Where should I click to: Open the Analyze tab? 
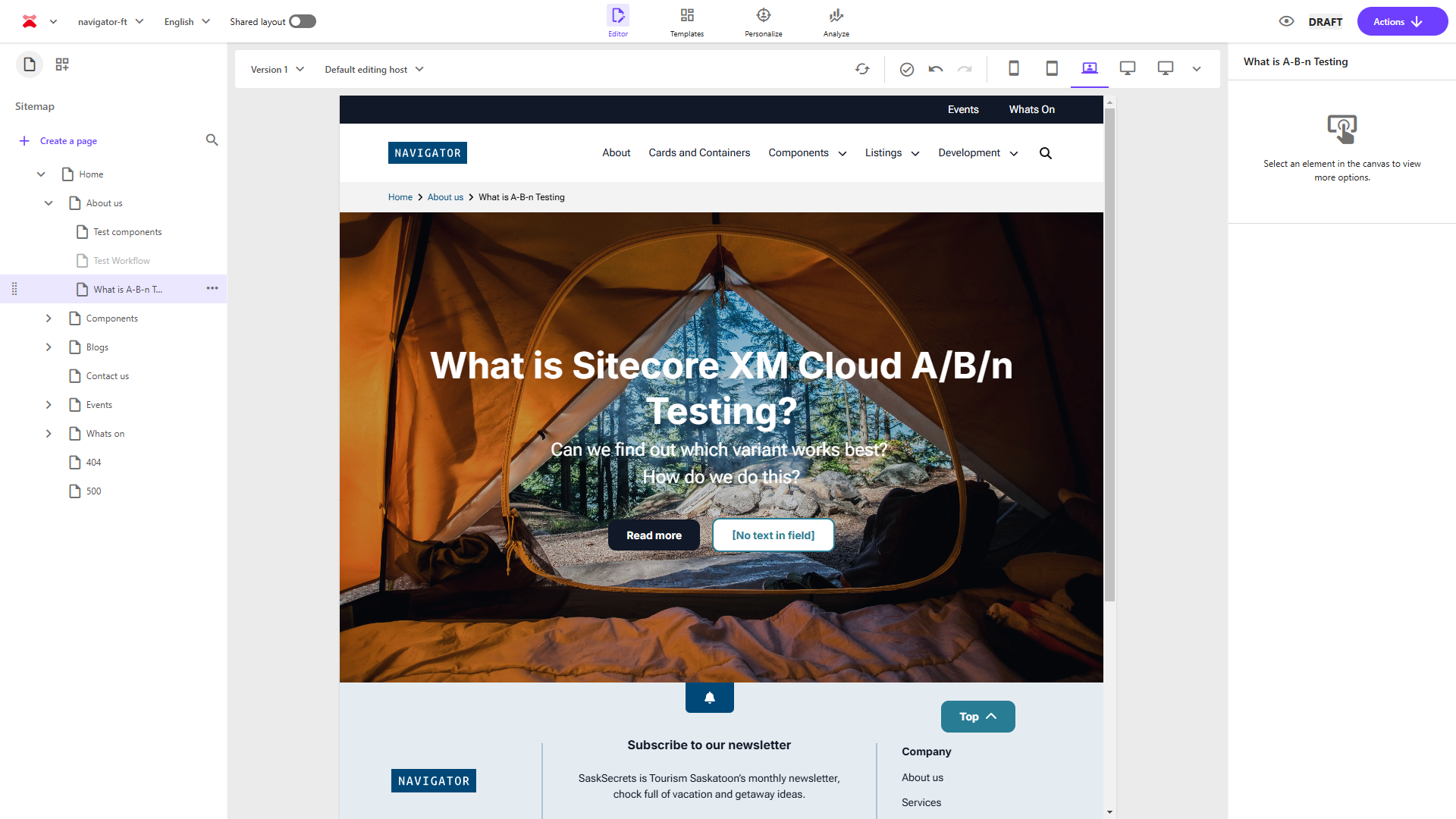[x=836, y=21]
